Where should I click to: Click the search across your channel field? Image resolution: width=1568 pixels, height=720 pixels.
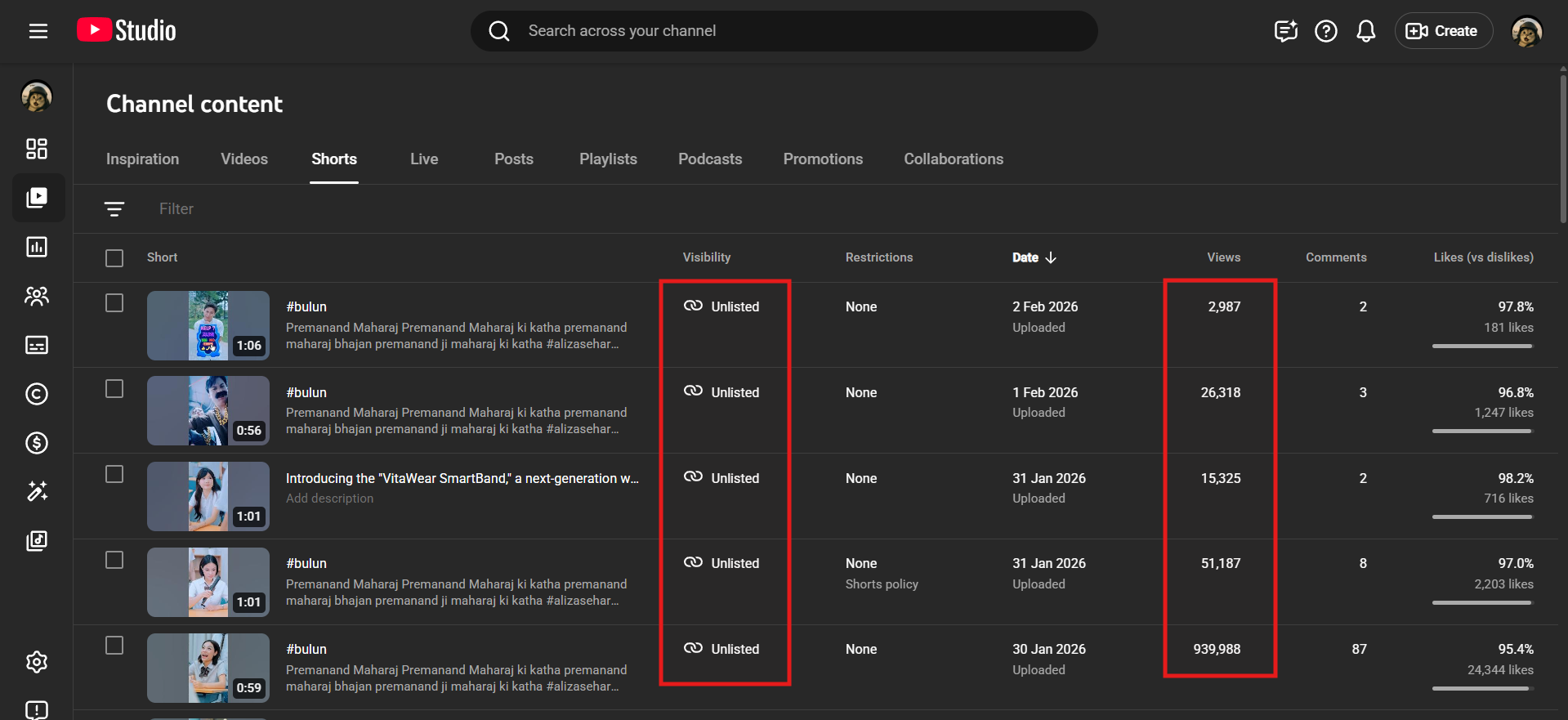click(784, 31)
